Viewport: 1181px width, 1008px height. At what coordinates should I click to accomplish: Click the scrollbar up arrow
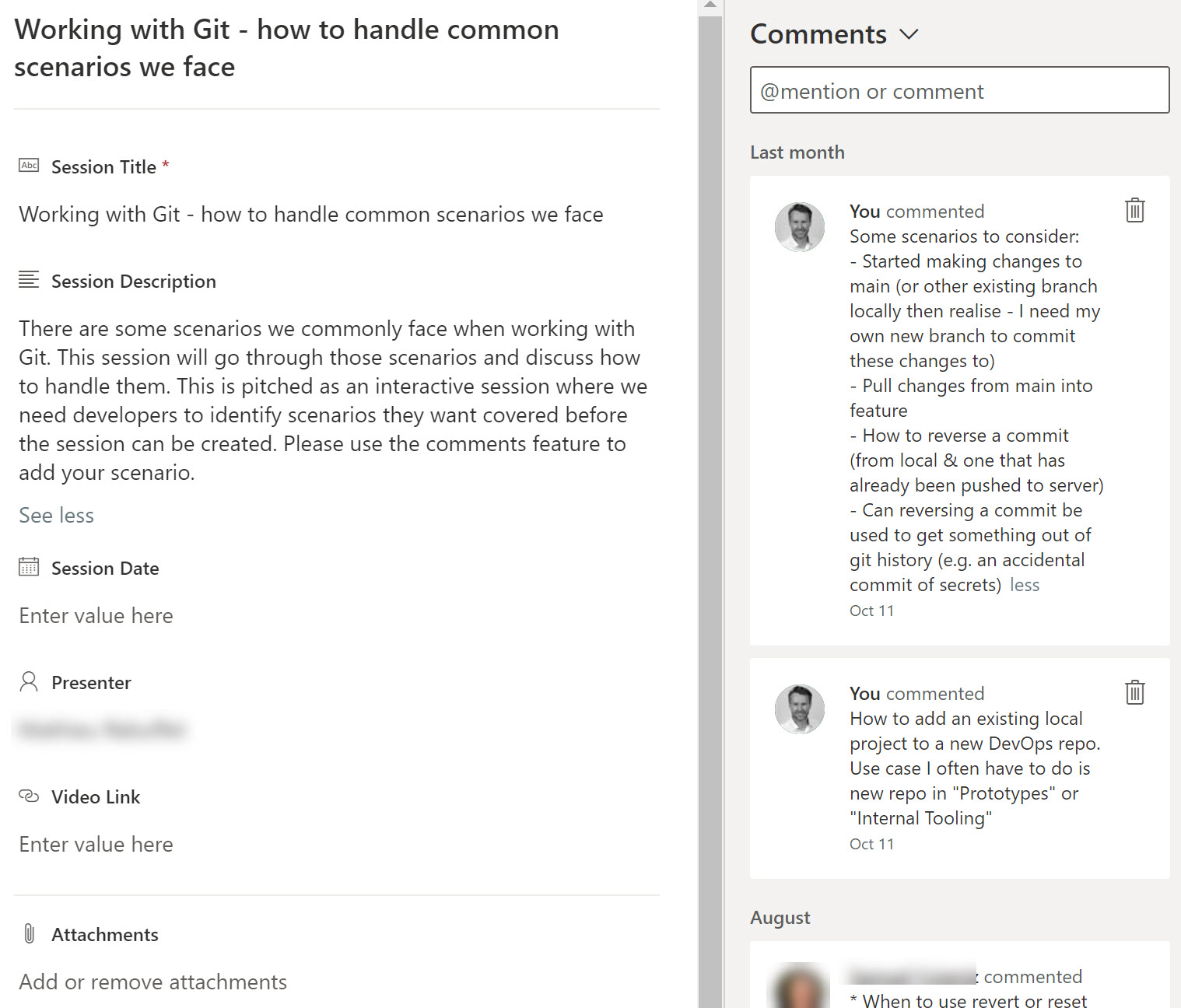(x=710, y=5)
